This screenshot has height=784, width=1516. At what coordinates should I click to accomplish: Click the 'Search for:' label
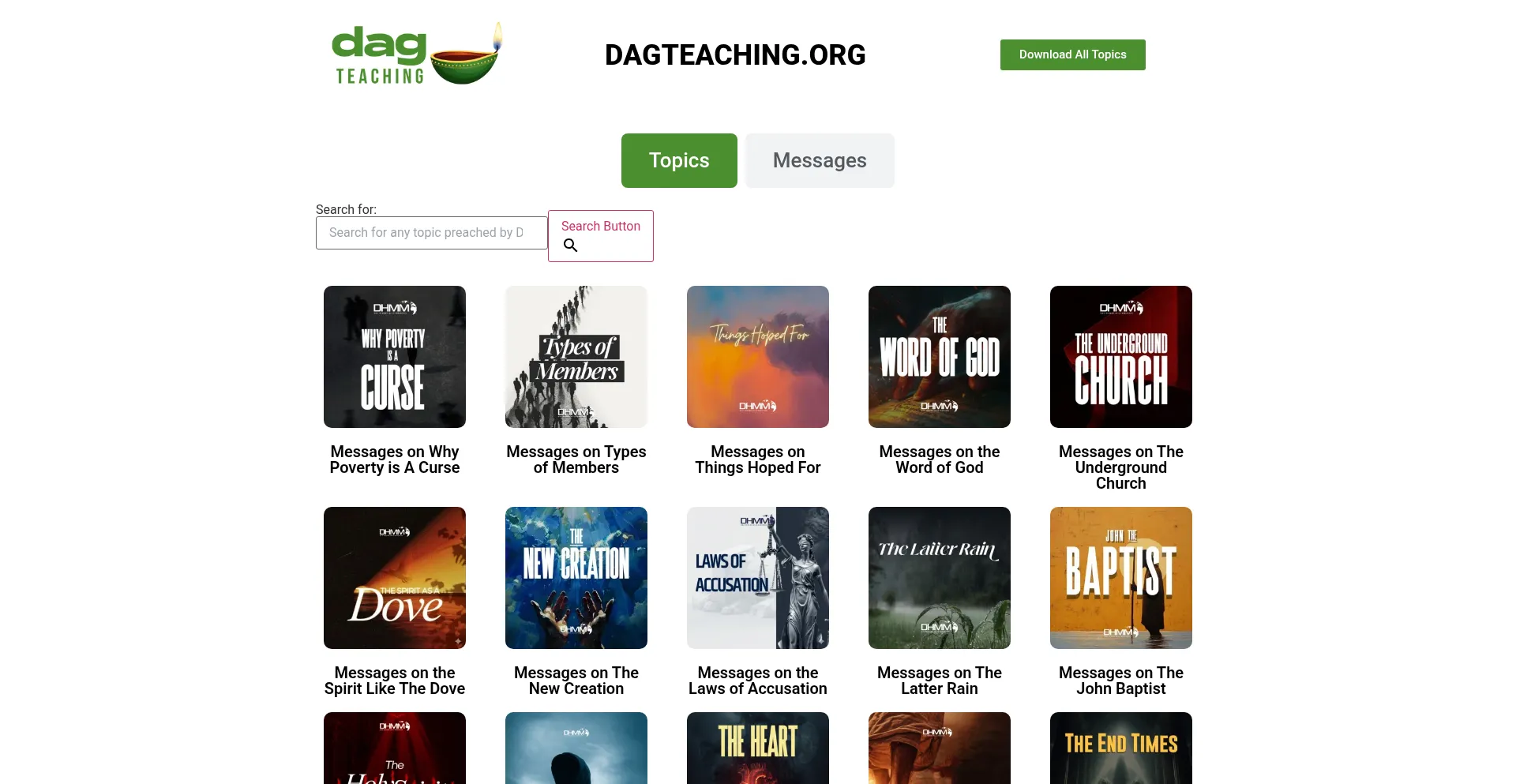point(346,209)
